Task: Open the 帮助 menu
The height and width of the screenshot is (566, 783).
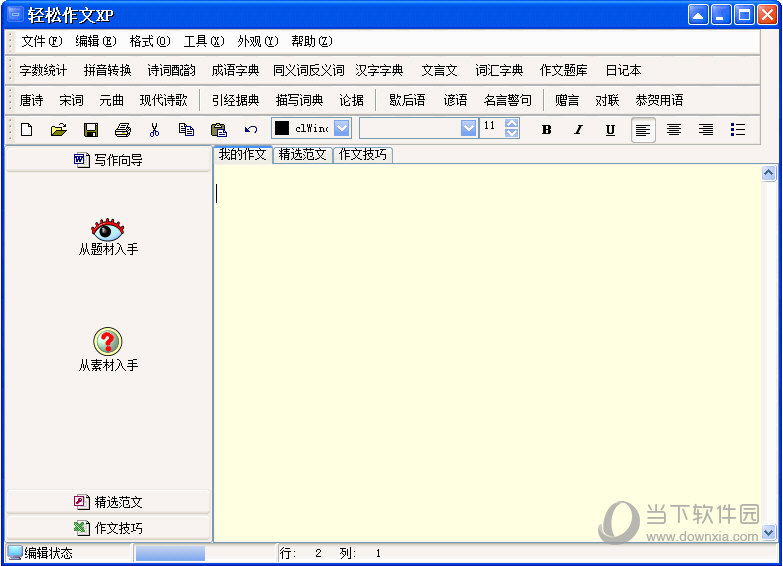Action: [312, 41]
